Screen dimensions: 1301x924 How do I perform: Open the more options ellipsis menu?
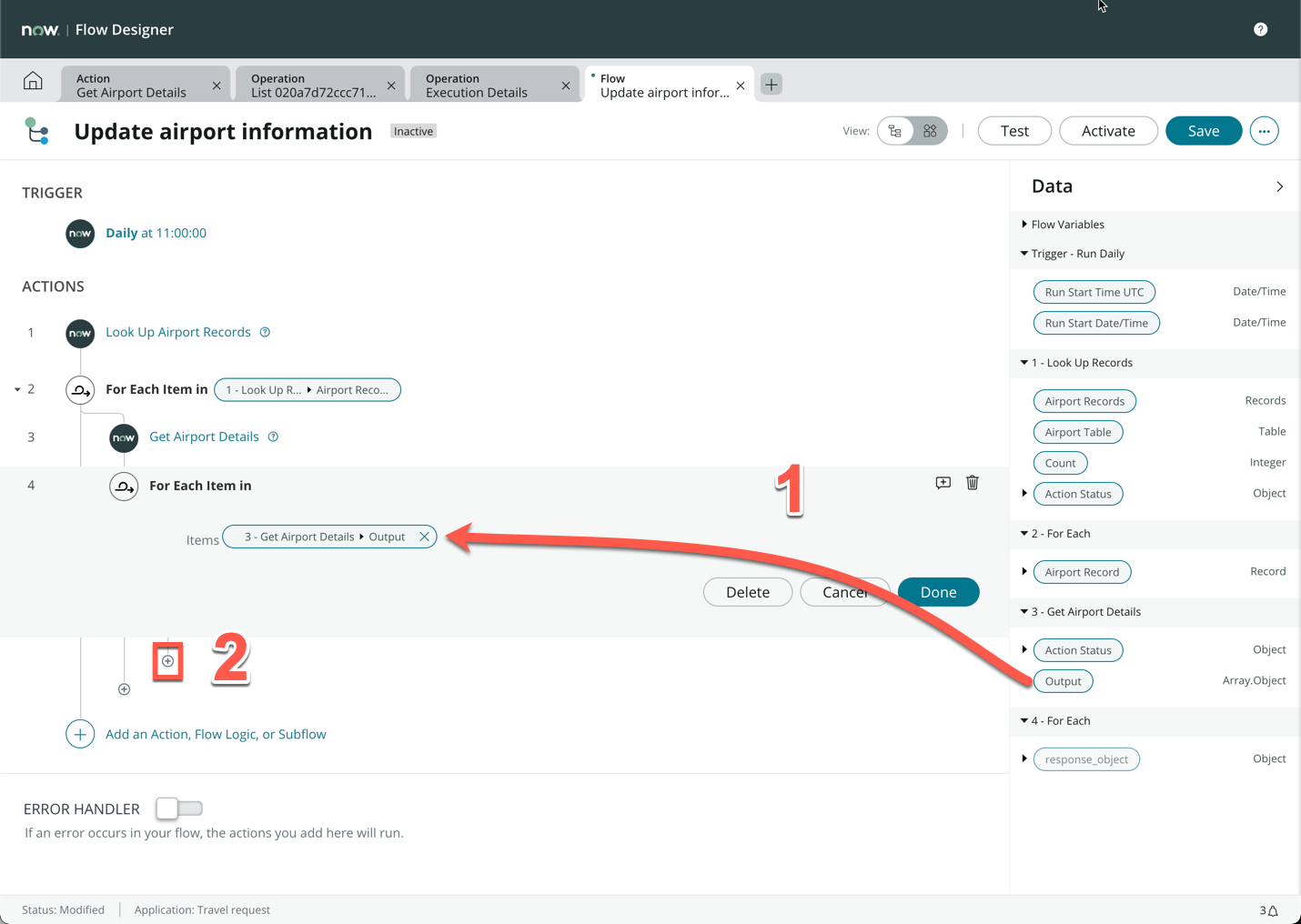(x=1264, y=131)
